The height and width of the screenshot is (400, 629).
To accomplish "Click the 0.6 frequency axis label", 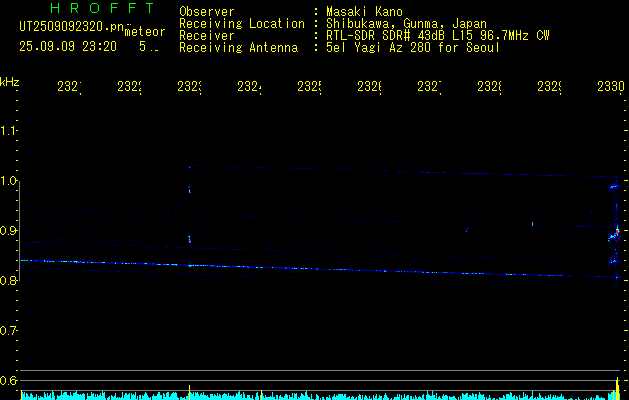I will point(8,380).
